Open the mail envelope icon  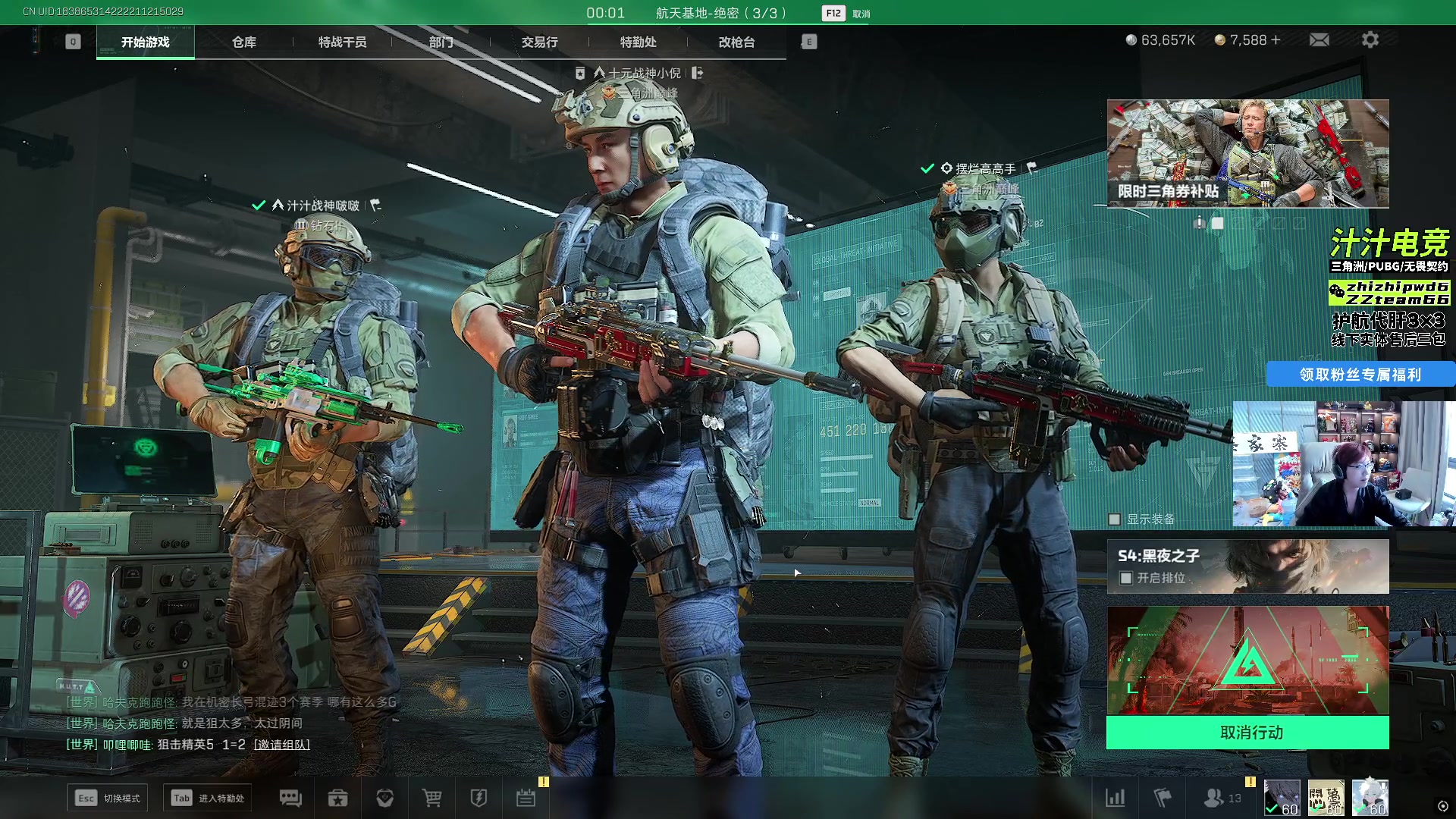(x=1319, y=39)
